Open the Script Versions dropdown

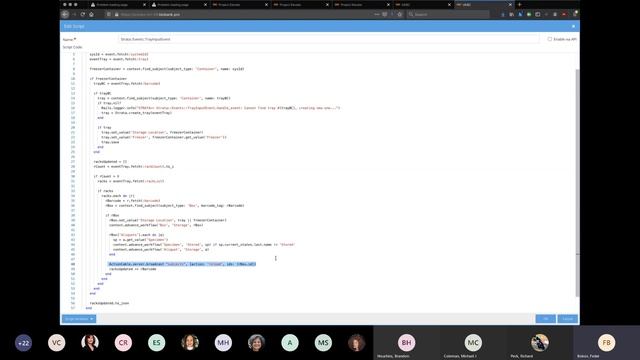click(x=79, y=319)
